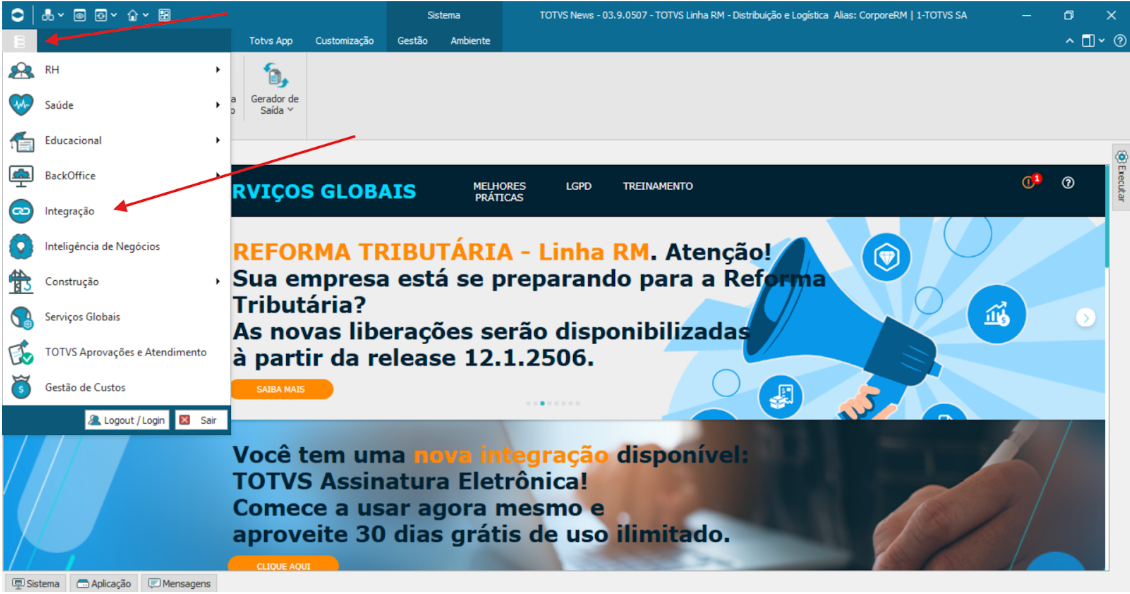Open the Construção menu entry
This screenshot has height=594, width=1130.
point(116,282)
